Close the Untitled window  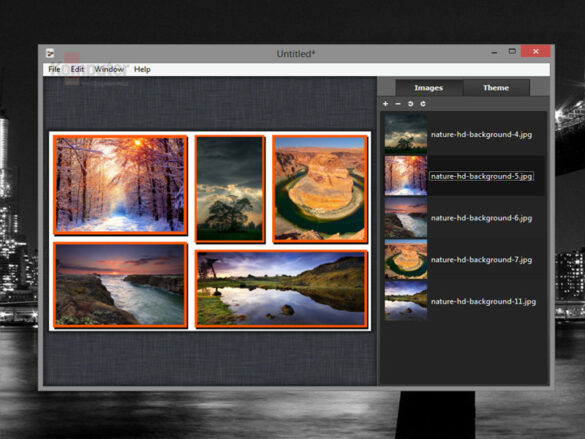(536, 51)
